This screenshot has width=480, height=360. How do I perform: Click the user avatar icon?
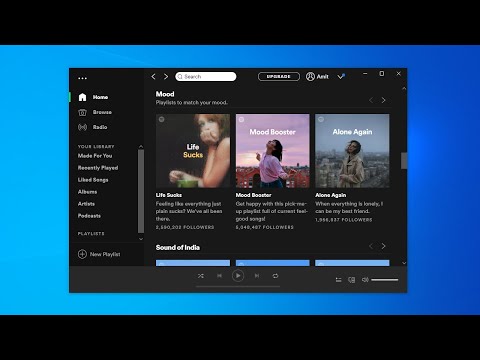[310, 77]
